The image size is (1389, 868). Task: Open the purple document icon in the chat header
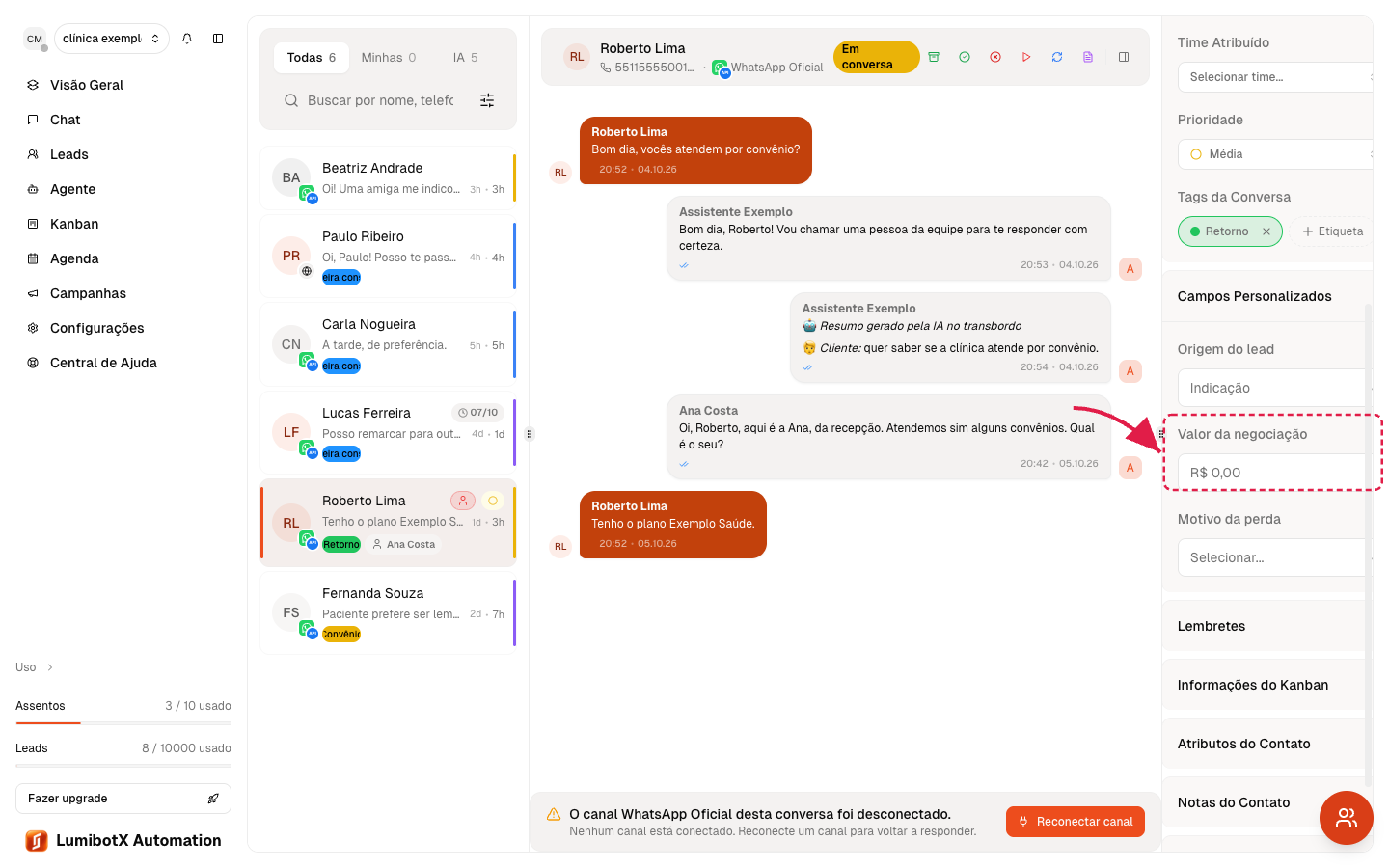coord(1088,57)
